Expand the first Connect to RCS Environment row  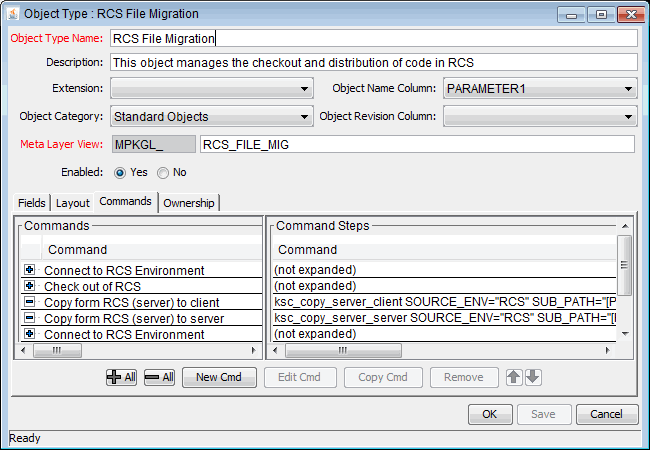coord(29,271)
